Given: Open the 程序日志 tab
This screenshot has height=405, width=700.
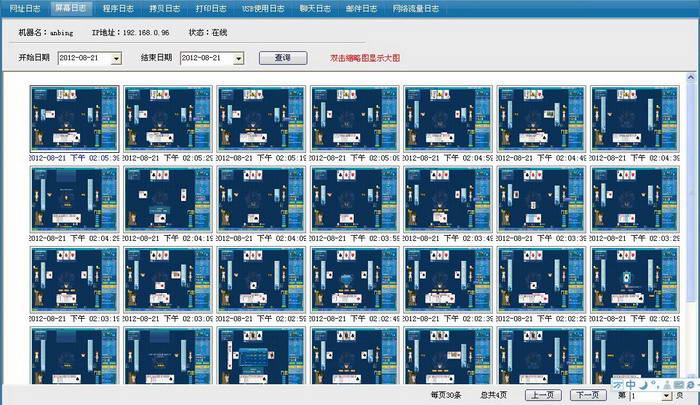Looking at the screenshot, I should point(118,8).
